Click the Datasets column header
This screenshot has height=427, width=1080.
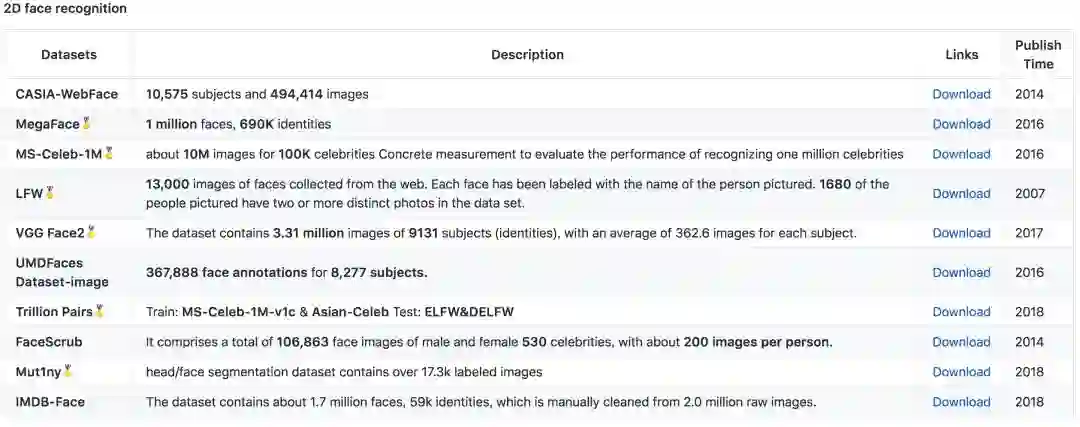coord(69,54)
